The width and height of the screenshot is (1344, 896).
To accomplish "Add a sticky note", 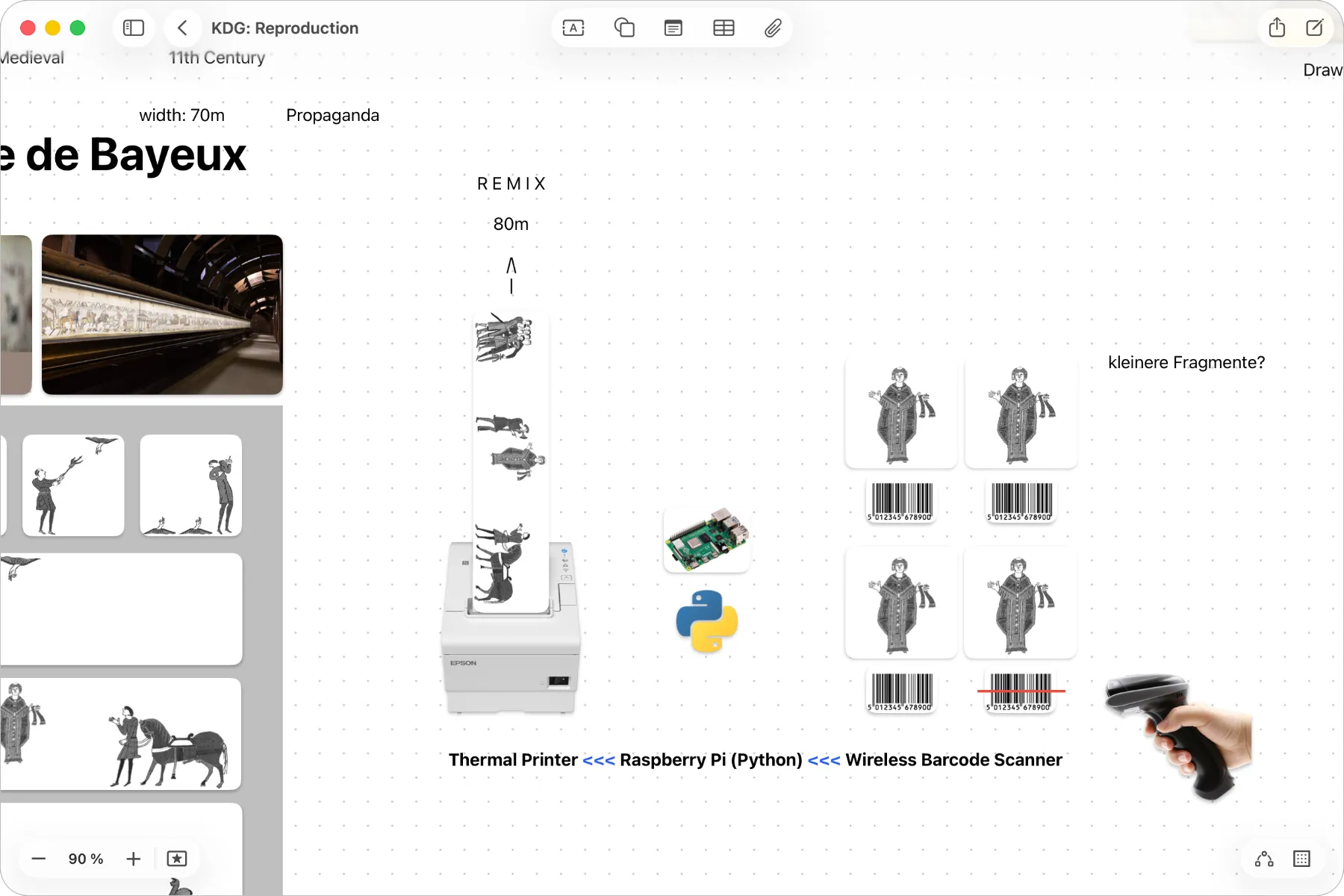I will [x=673, y=28].
